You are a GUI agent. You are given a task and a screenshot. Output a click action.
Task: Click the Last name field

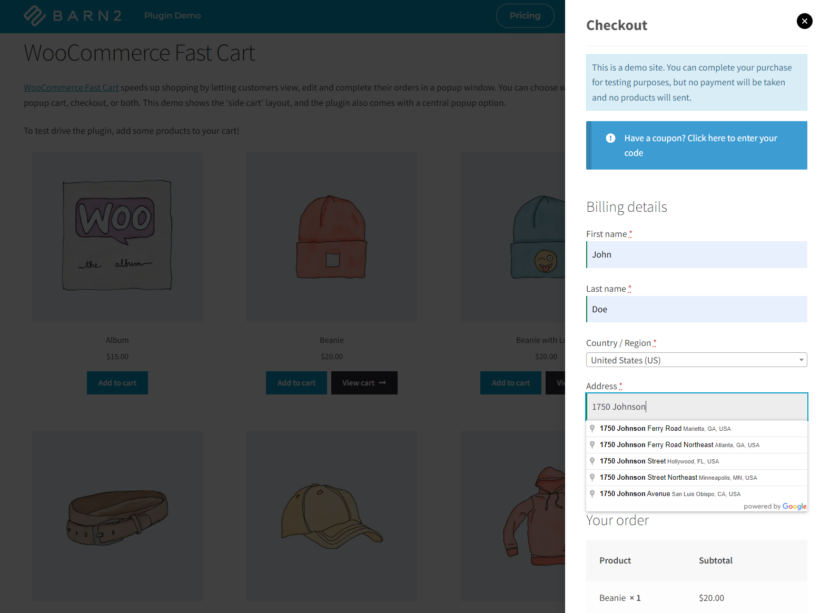coord(696,309)
